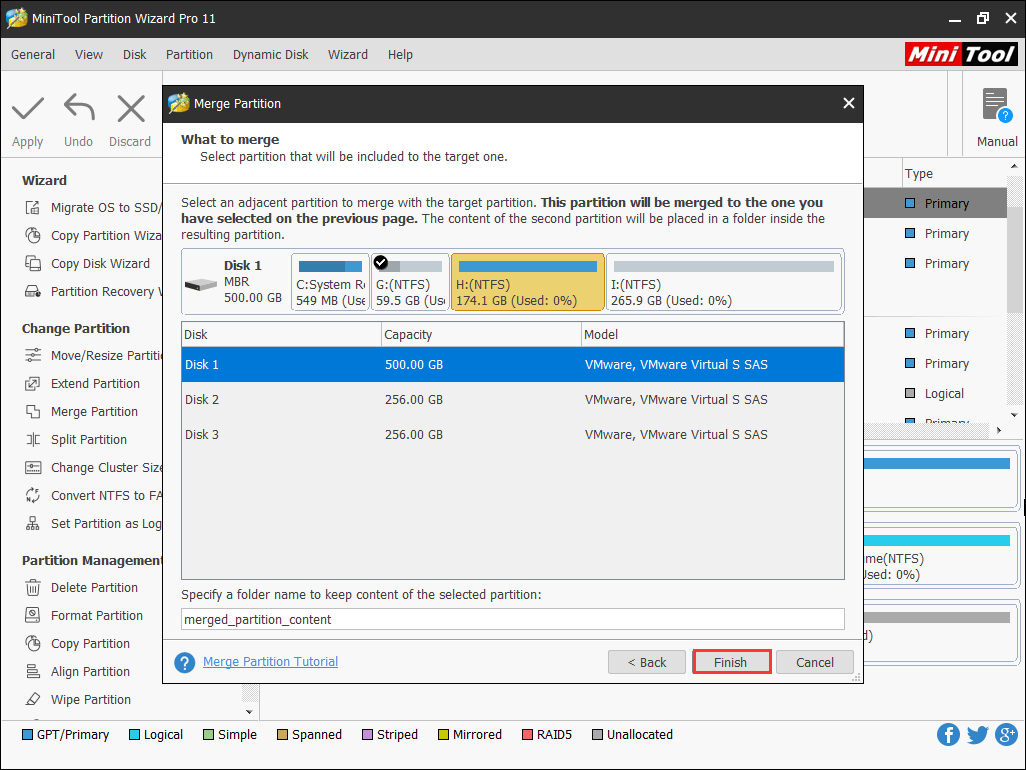Select I:(NTFS) 265.9 GB partition
Screen dimensions: 1026x770
(x=724, y=282)
